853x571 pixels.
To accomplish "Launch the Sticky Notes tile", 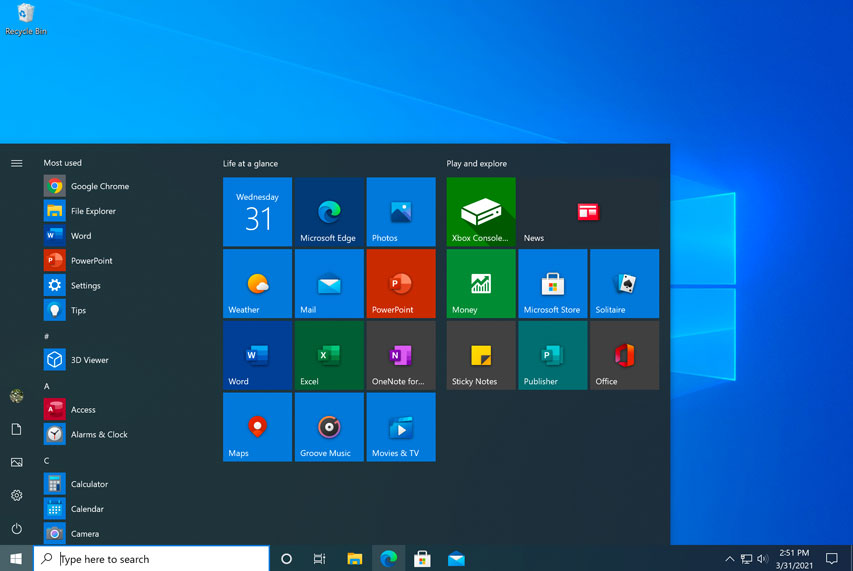I will coord(481,355).
